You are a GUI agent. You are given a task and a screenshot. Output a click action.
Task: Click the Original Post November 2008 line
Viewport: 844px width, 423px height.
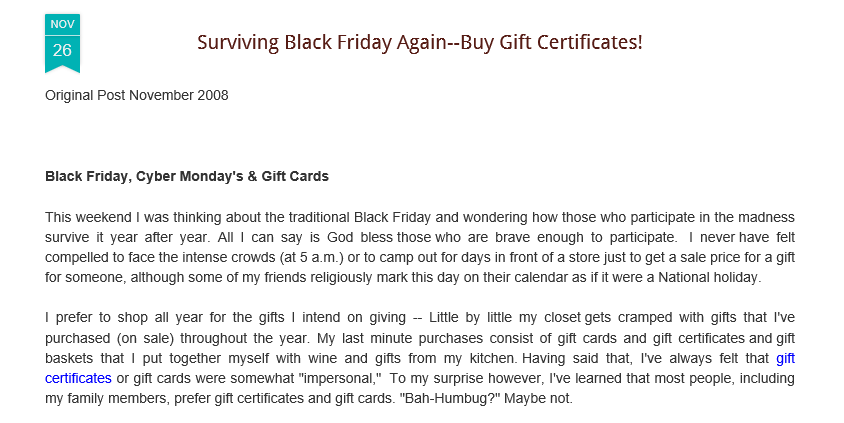137,95
